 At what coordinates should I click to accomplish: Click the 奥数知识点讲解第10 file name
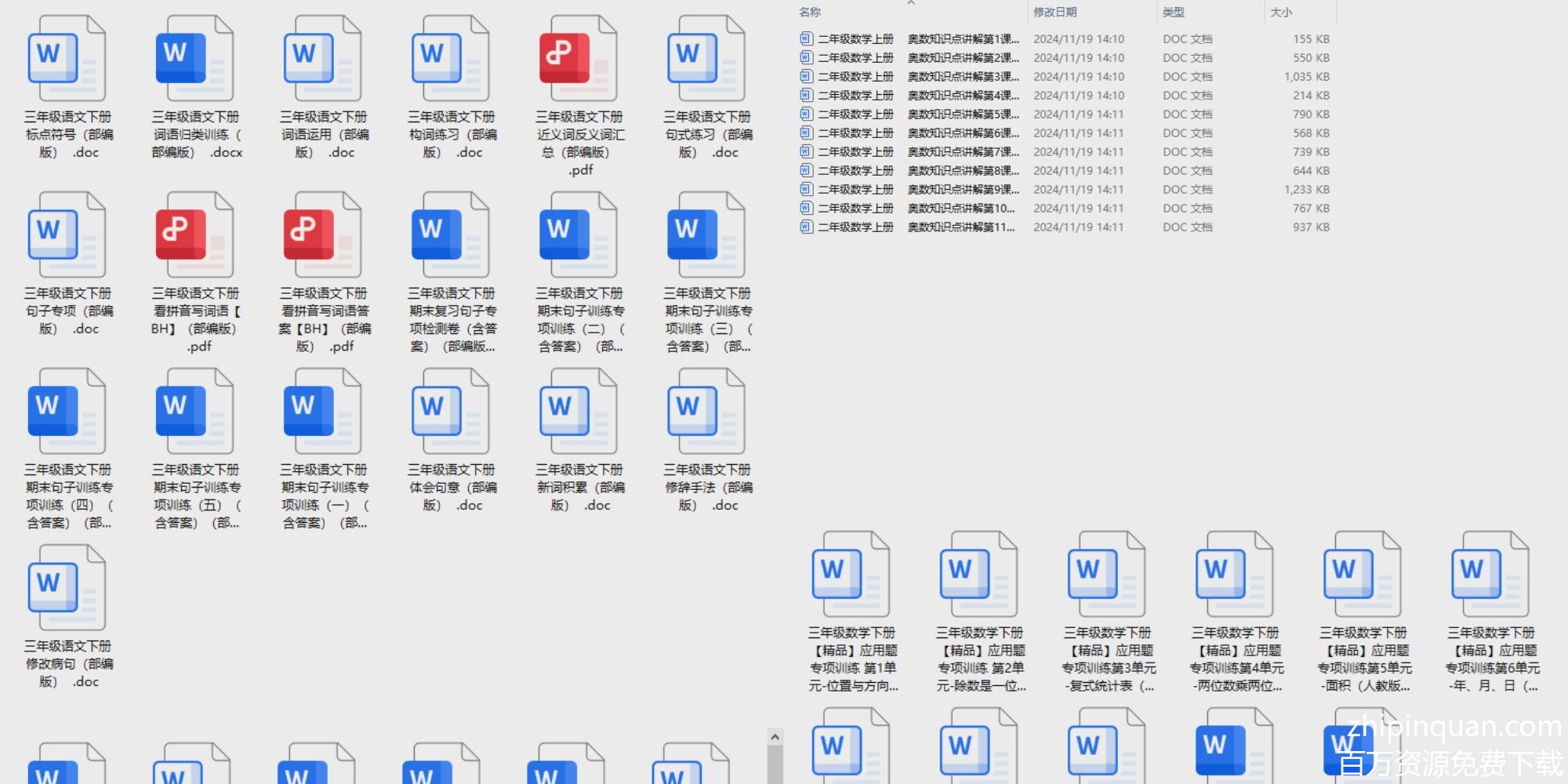coord(916,208)
